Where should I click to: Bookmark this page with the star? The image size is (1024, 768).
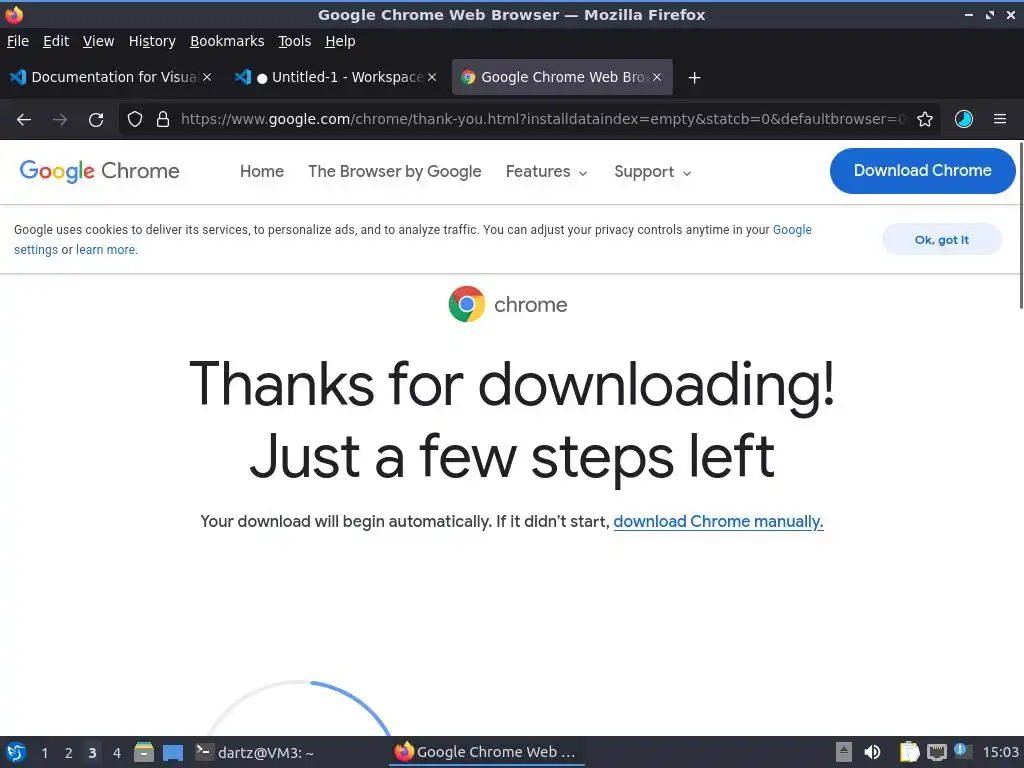(x=925, y=120)
